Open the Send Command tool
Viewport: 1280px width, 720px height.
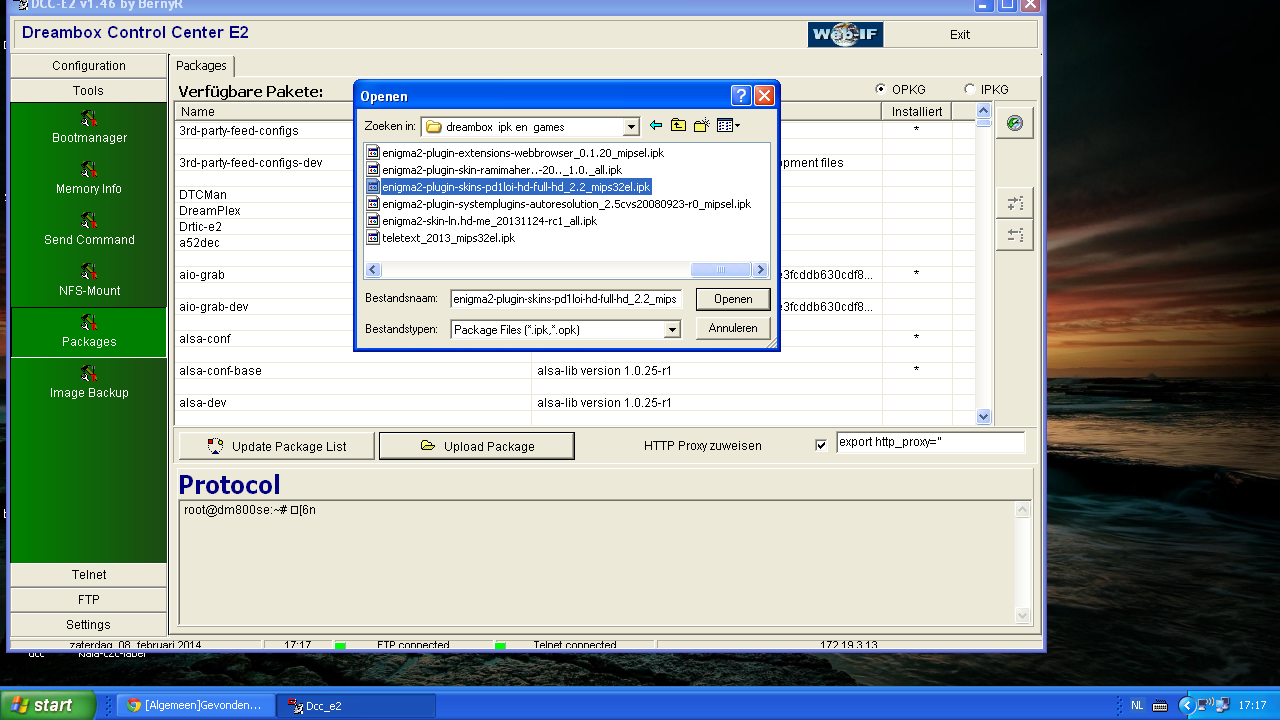[89, 230]
